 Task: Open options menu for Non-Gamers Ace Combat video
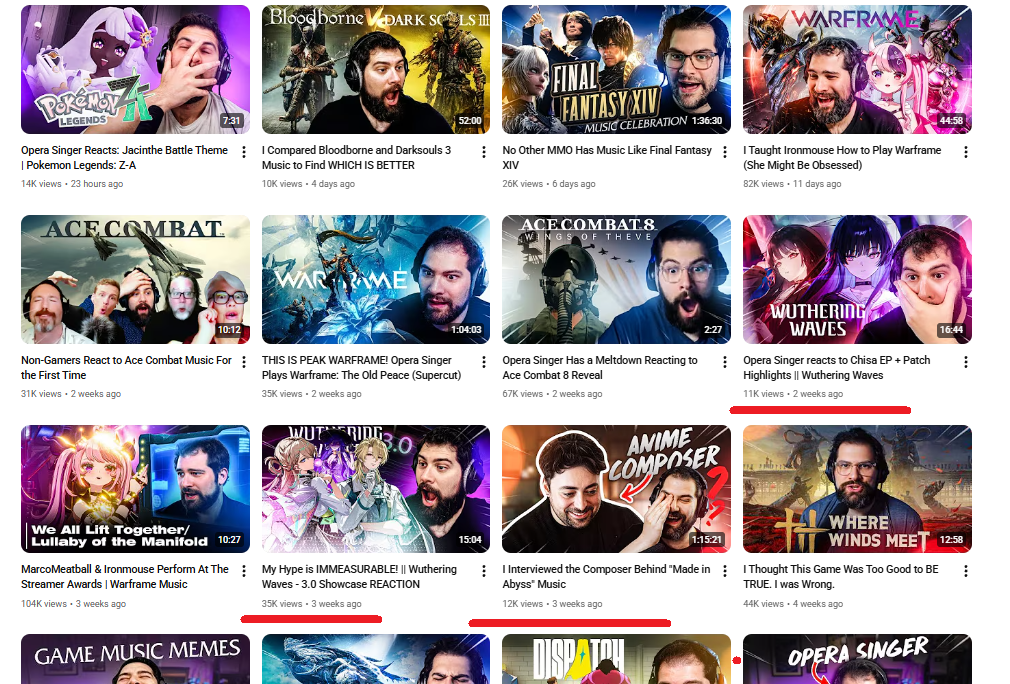(243, 362)
